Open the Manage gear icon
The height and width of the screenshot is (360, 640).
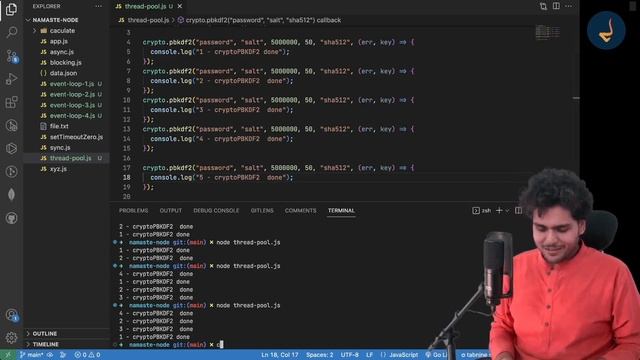coord(11,338)
